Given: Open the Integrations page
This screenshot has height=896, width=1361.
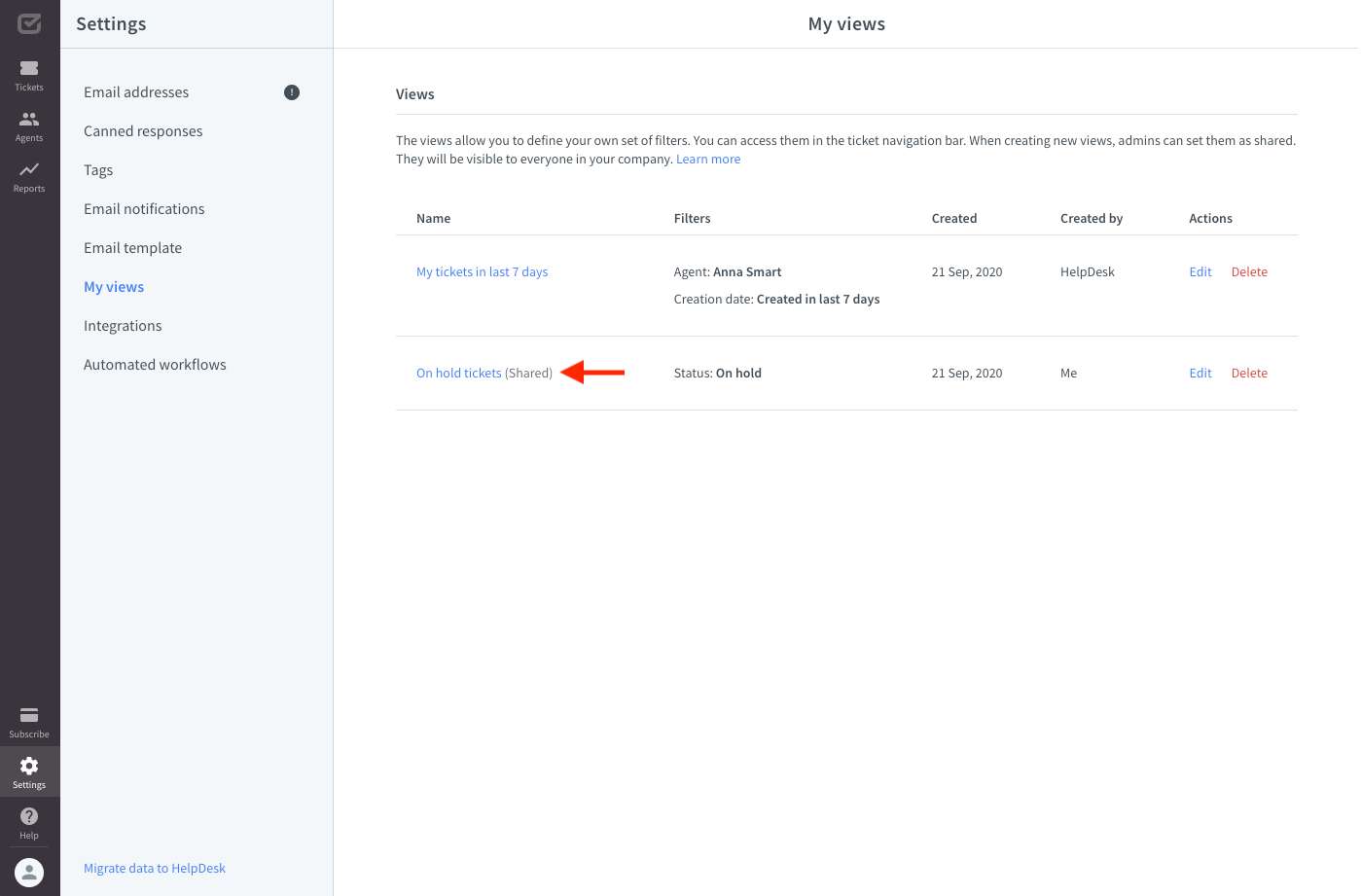Looking at the screenshot, I should pyautogui.click(x=123, y=325).
